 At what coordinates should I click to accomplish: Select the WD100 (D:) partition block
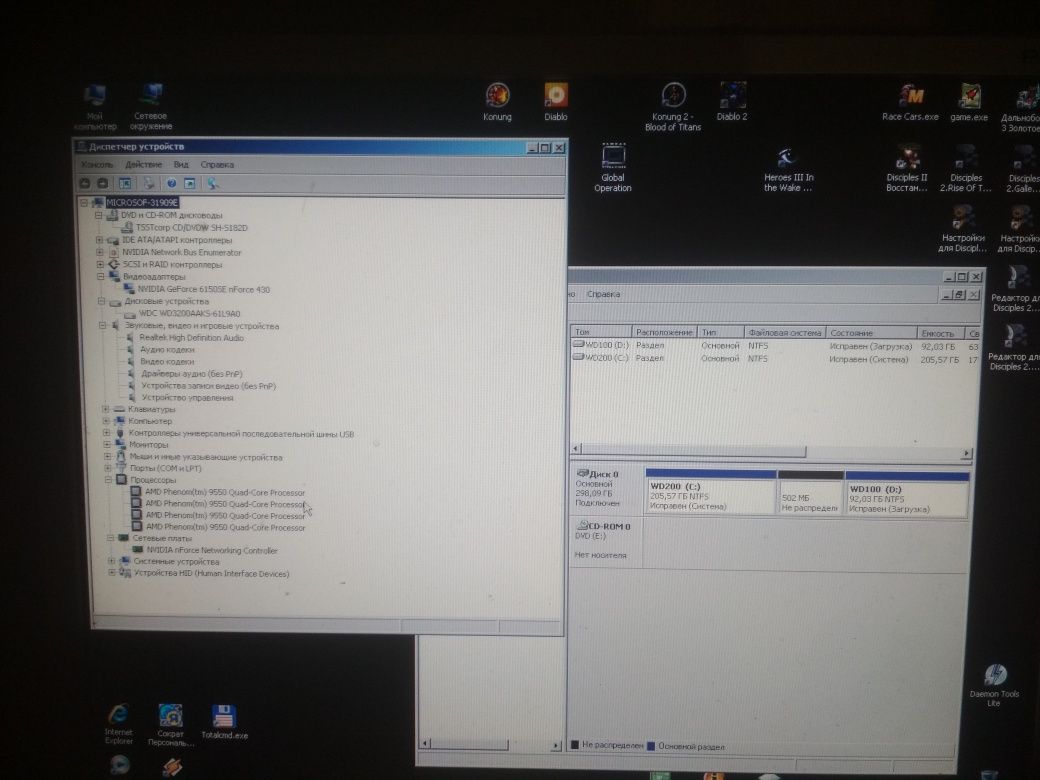(x=907, y=494)
